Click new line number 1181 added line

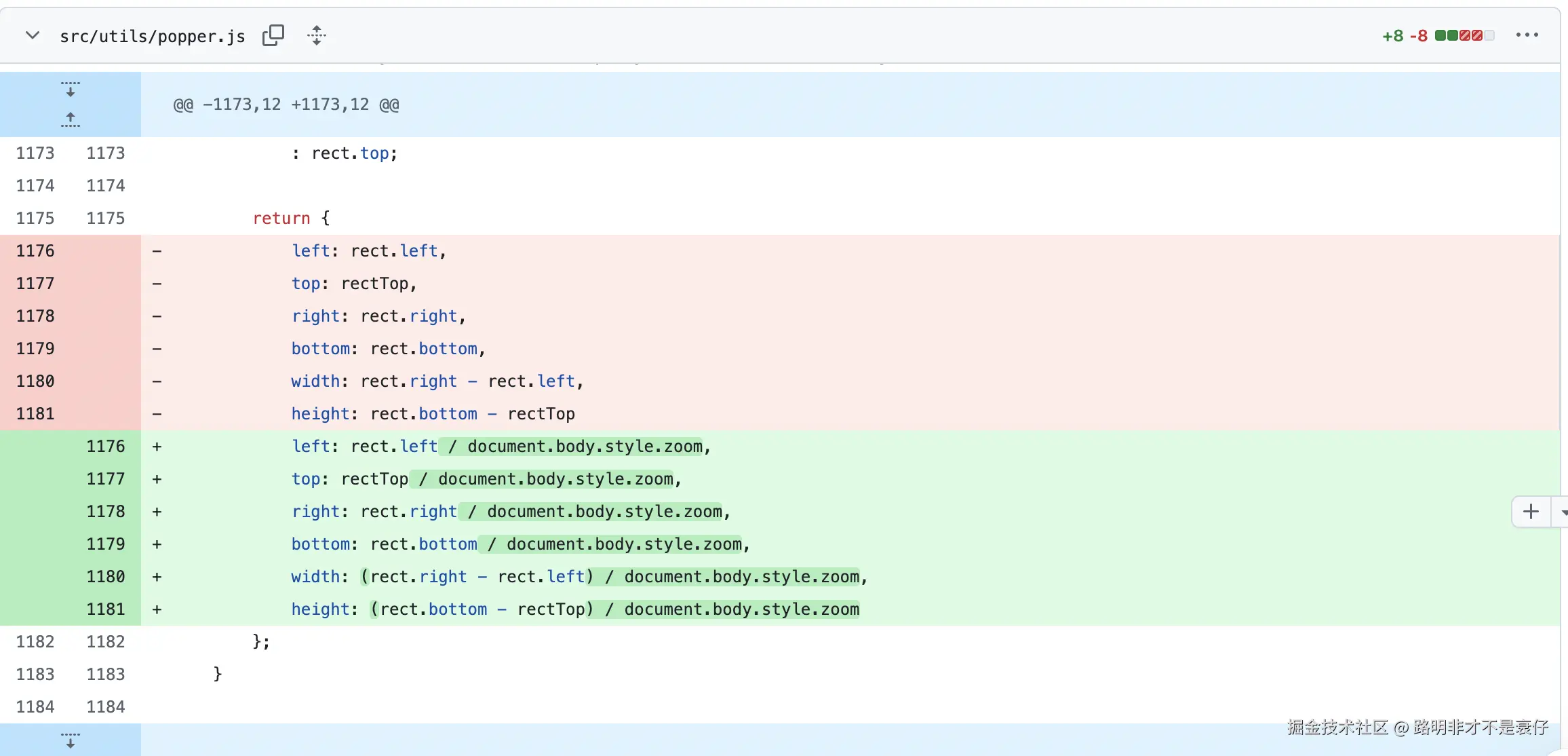pyautogui.click(x=106, y=609)
